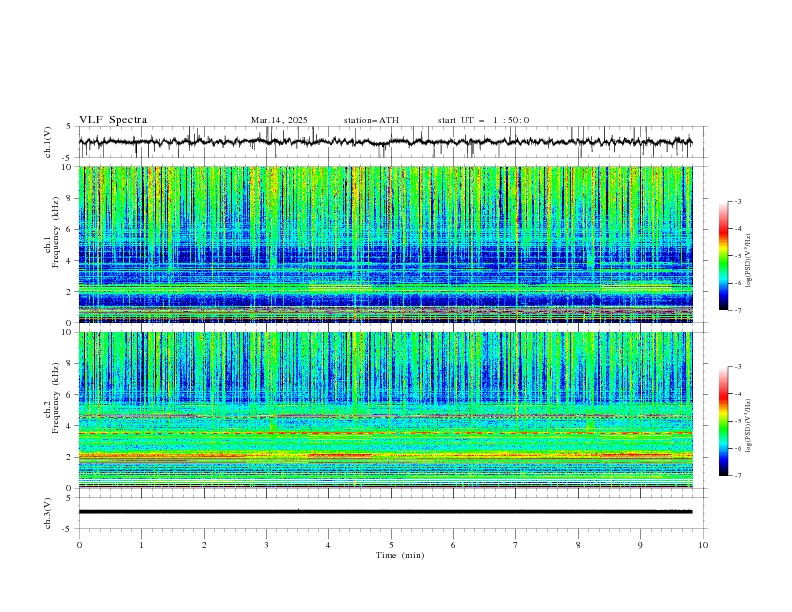
Task: Click the 4 tick label on the Time axis
Action: point(328,545)
